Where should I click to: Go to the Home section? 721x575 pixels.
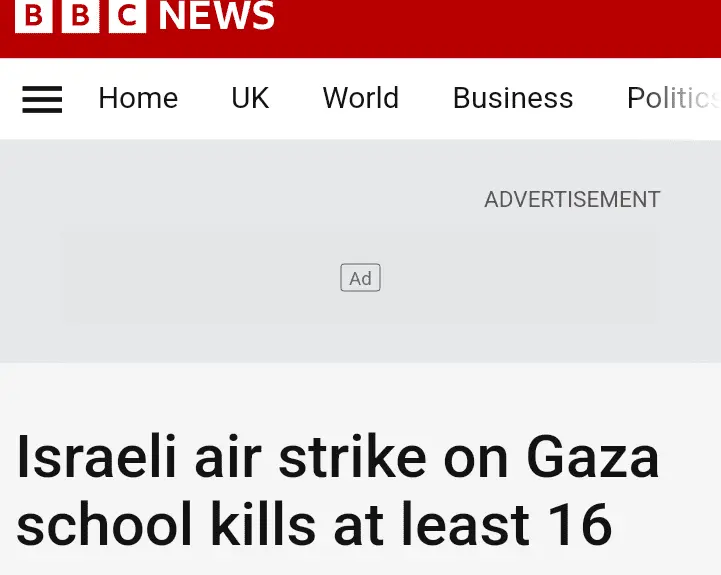138,98
